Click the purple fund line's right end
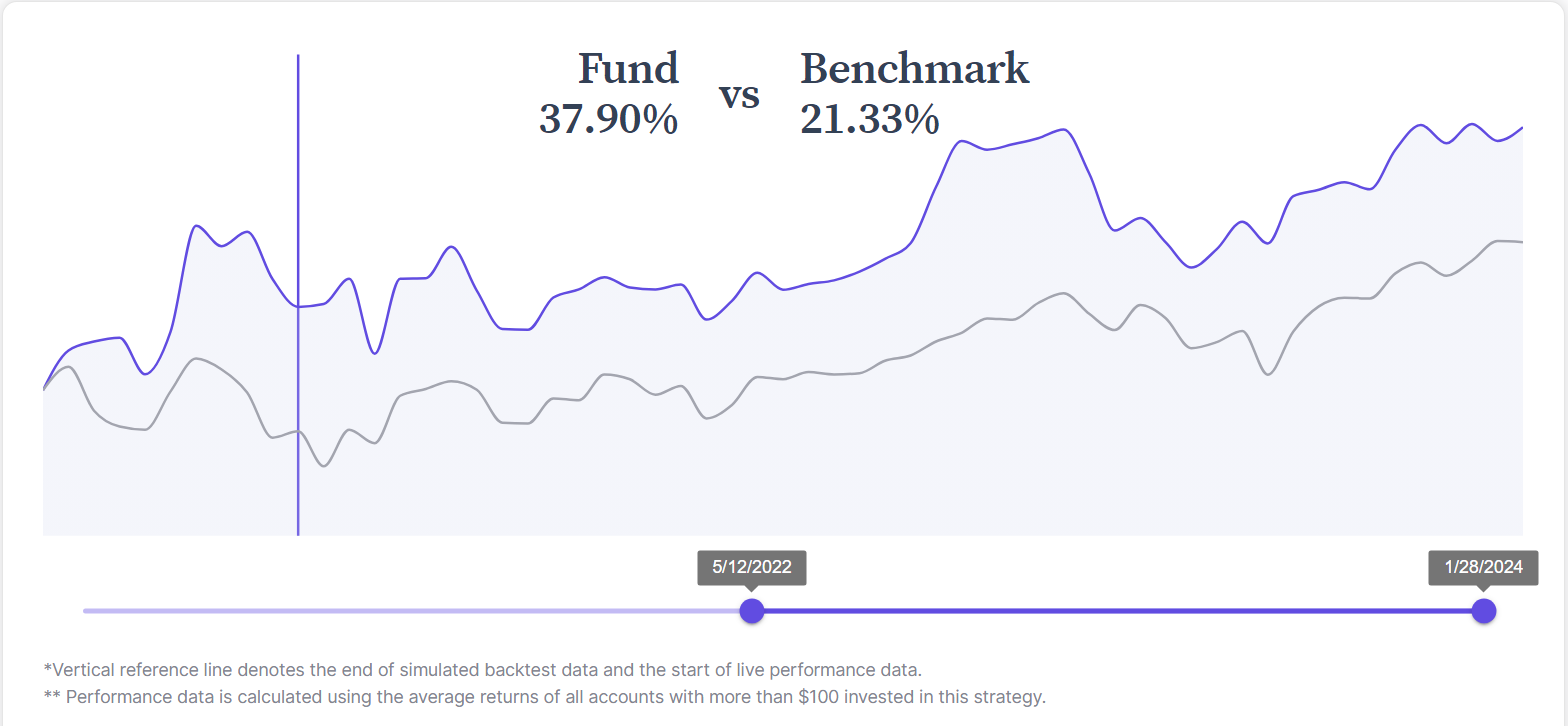This screenshot has height=726, width=1568. pos(1521,129)
